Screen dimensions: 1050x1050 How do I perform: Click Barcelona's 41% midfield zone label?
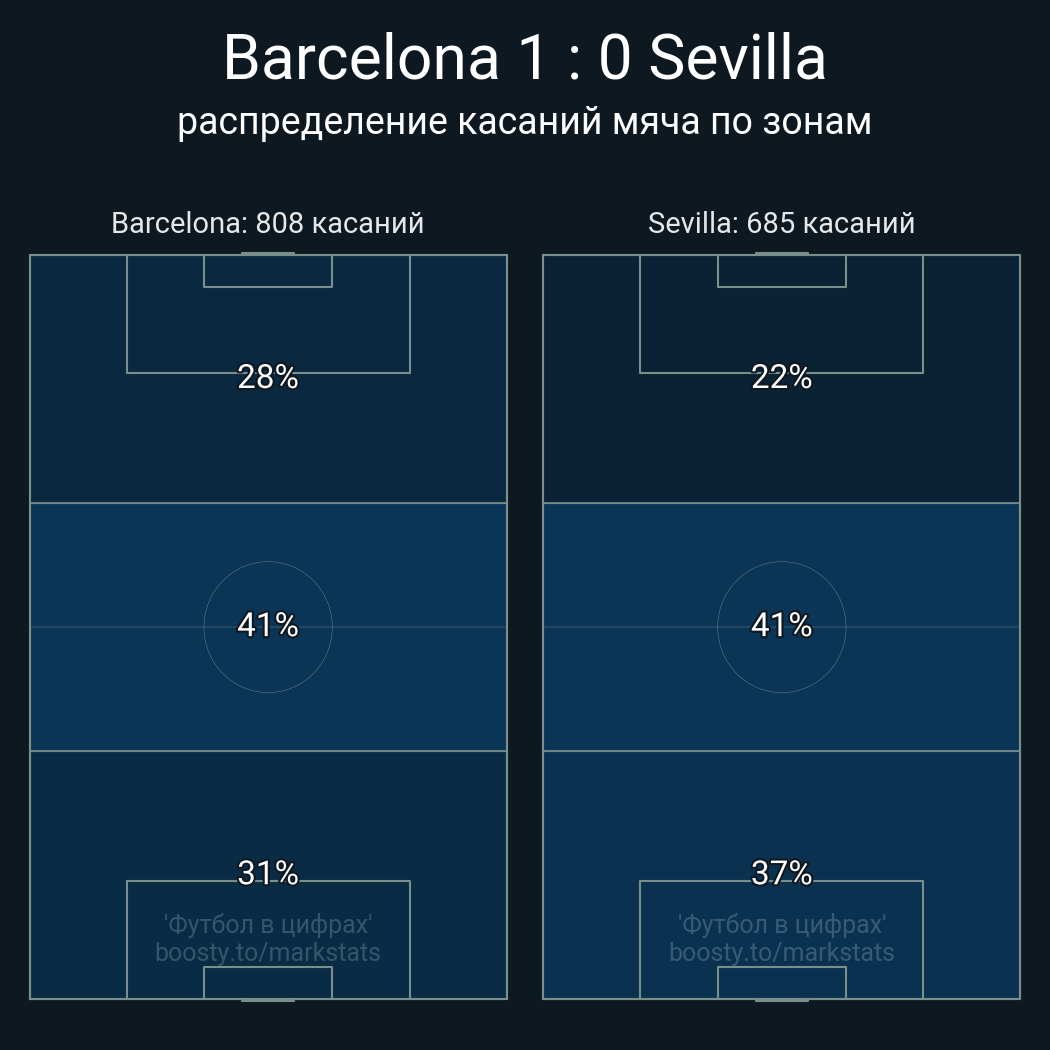point(268,625)
